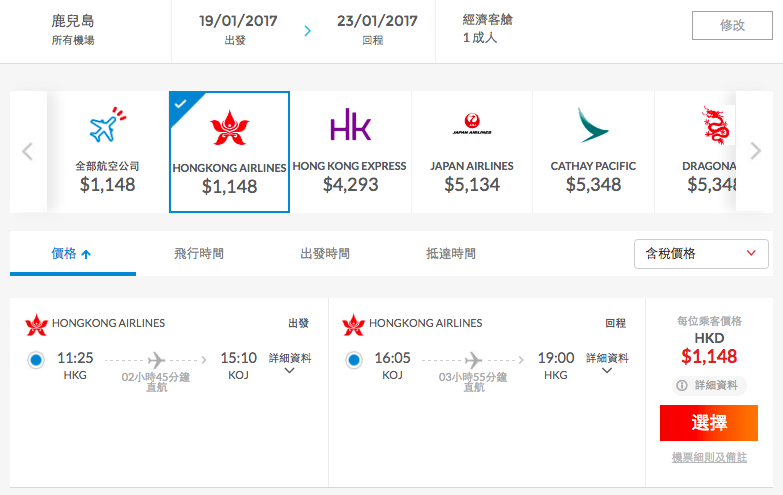Sort by flight duration tab
Viewport: 783px width, 495px height.
(199, 254)
